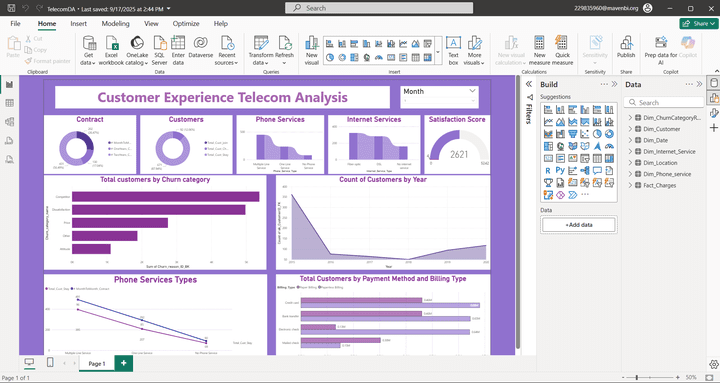This screenshot has width=720, height=383.
Task: Click Transform data in ribbon
Action: pos(261,50)
